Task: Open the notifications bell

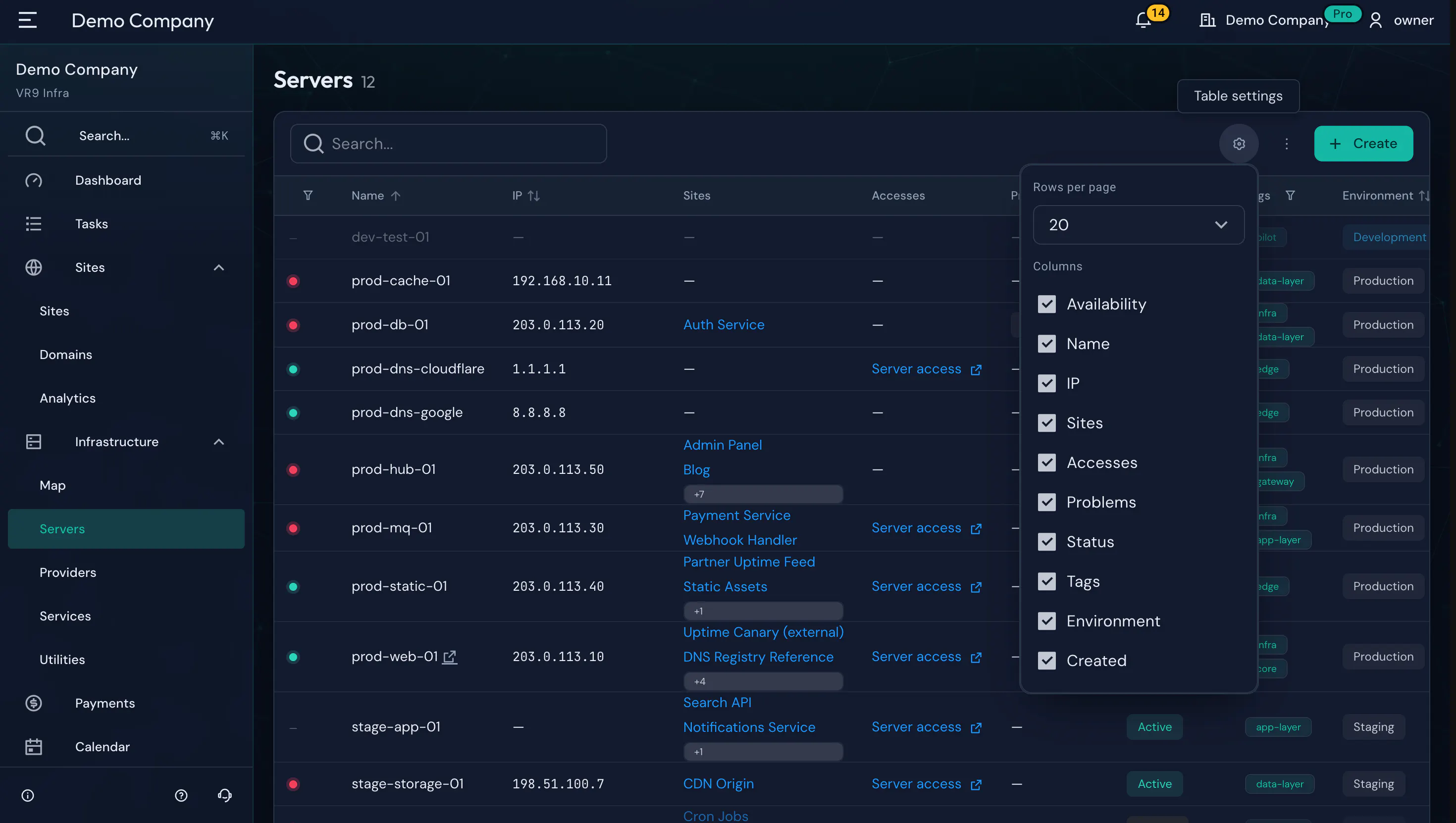Action: pos(1143,20)
